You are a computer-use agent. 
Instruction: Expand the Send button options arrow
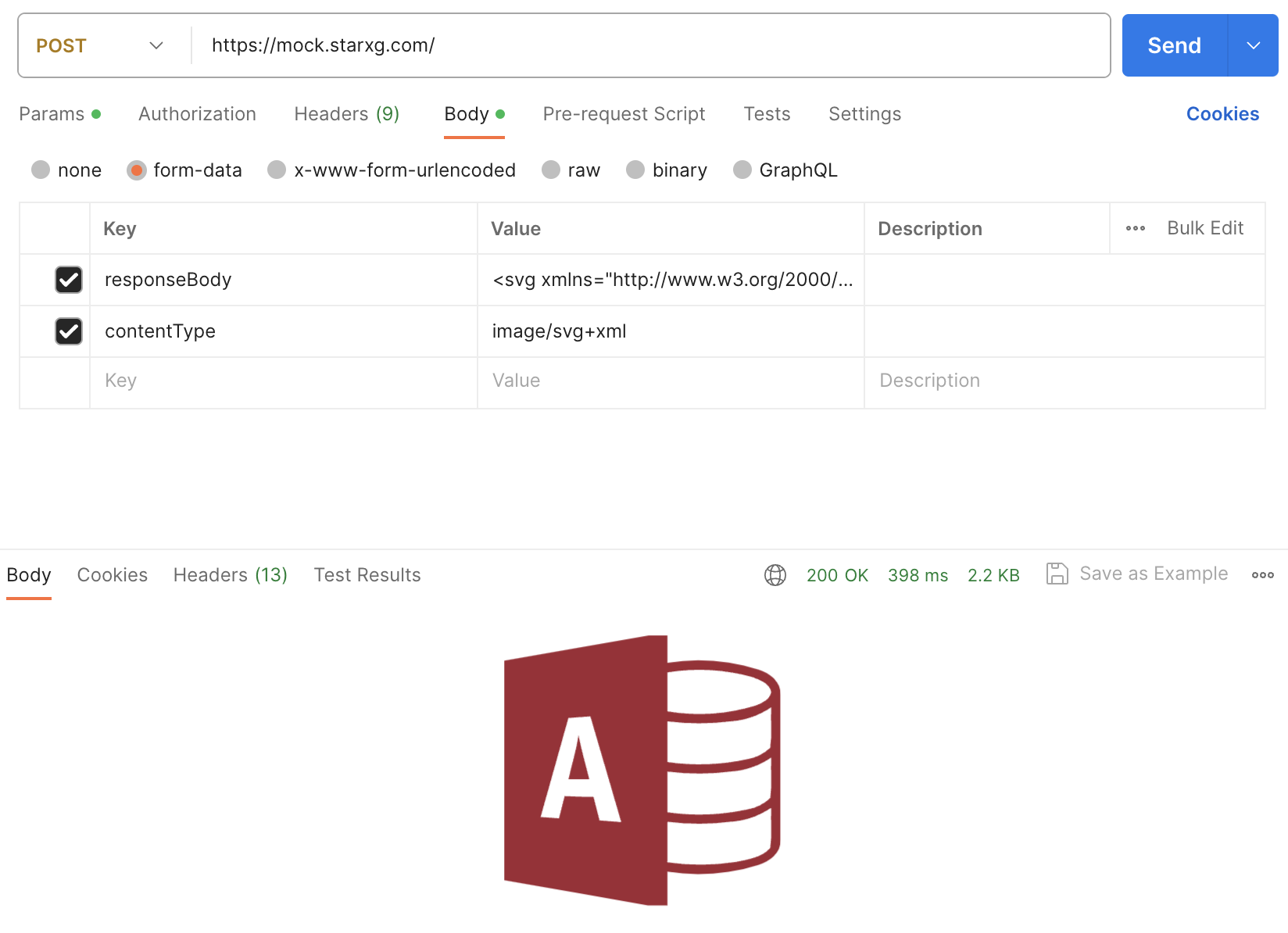tap(1254, 45)
